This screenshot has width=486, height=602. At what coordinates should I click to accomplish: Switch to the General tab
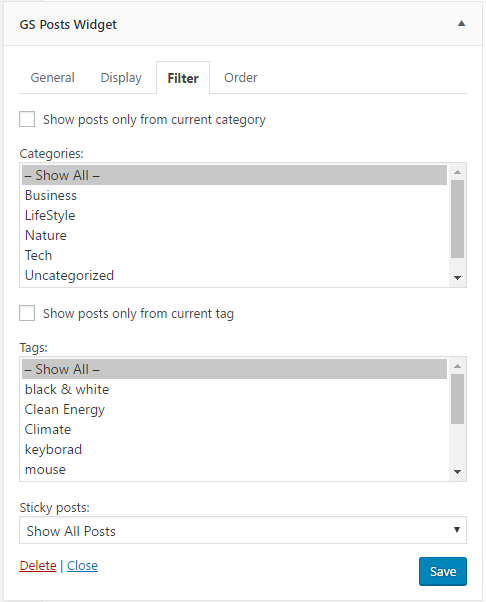point(53,78)
